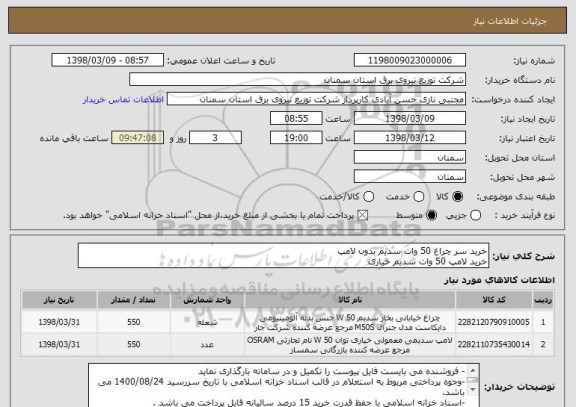Click the announcement date field 1398/03/09 - 08:57
This screenshot has height=407, width=576.
point(108,60)
